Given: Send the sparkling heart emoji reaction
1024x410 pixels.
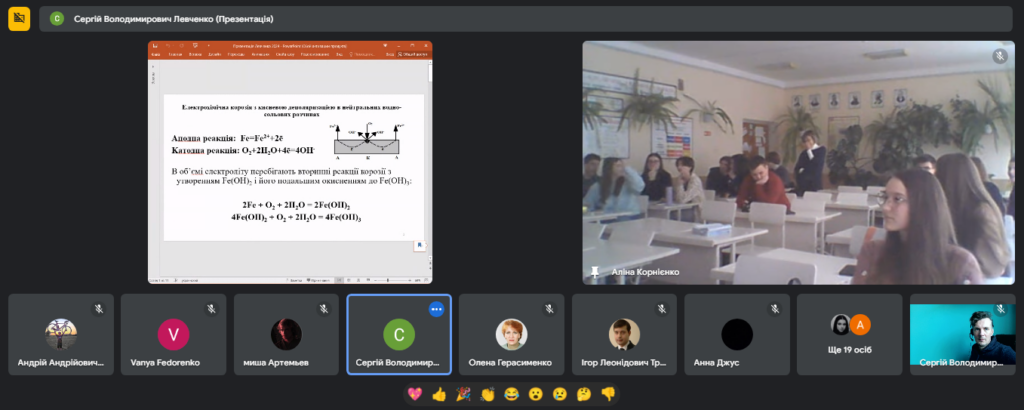Looking at the screenshot, I should tap(414, 394).
